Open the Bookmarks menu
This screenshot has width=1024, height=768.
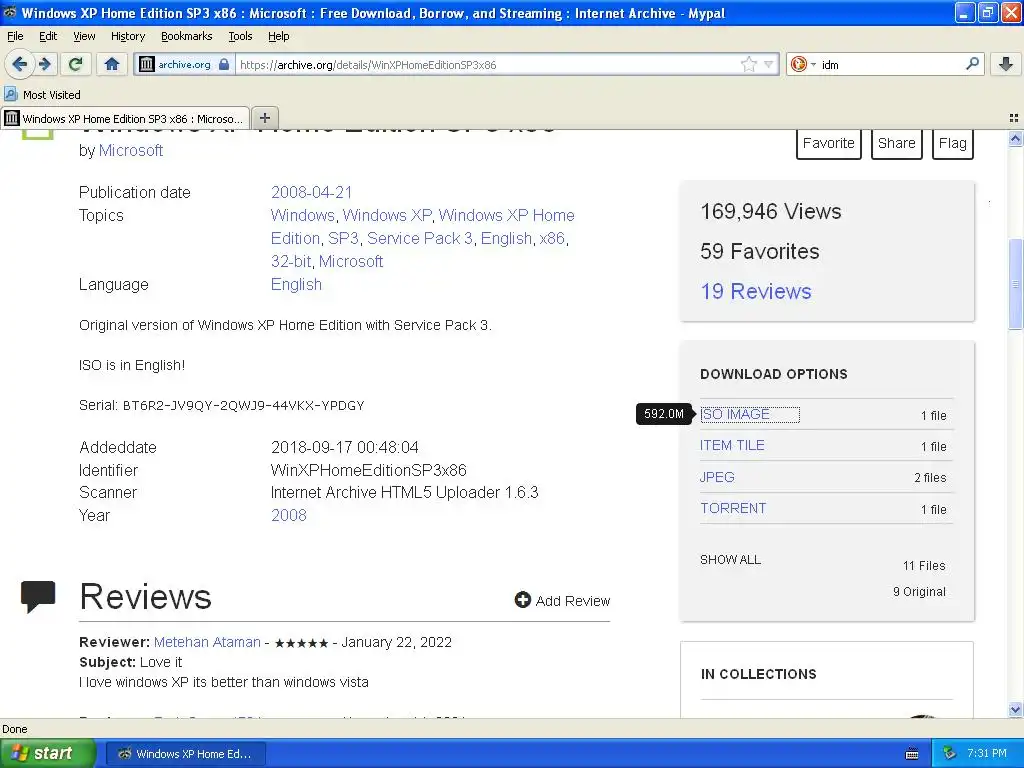[186, 36]
